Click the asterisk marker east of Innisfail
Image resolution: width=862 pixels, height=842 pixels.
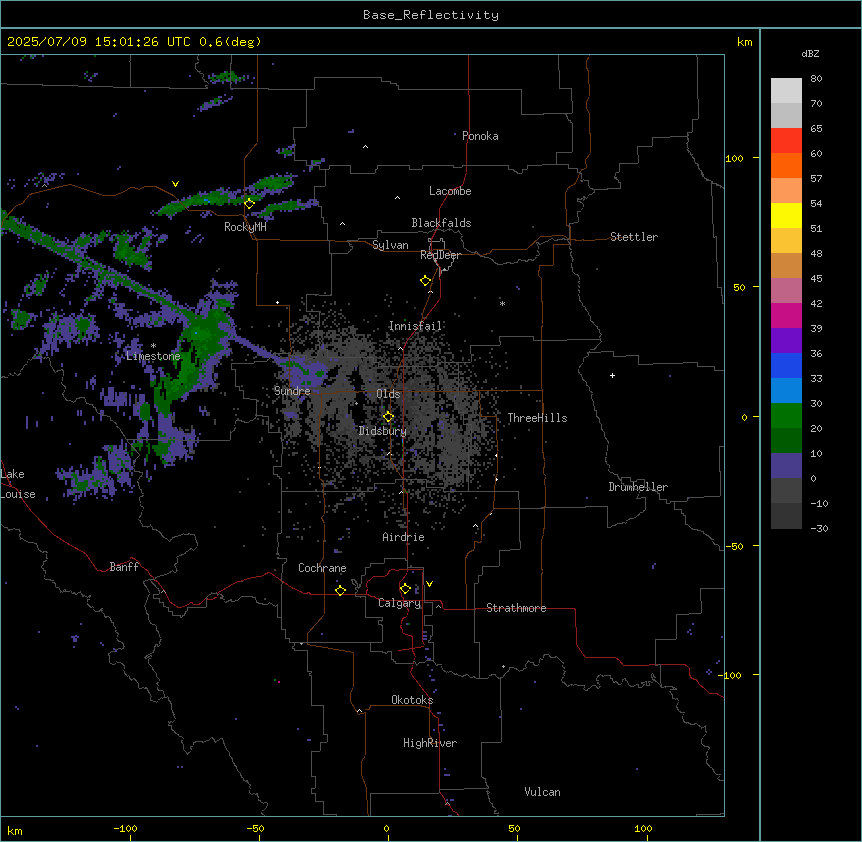502,303
